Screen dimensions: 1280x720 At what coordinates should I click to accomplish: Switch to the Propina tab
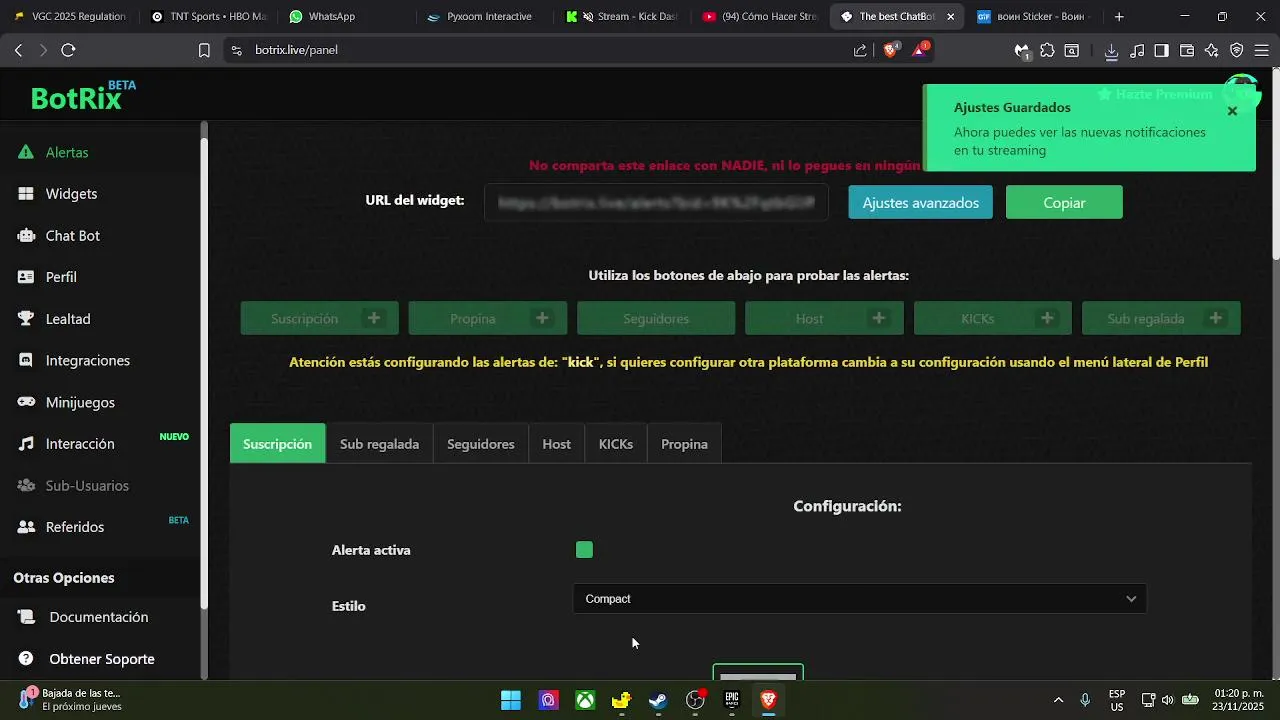[684, 444]
